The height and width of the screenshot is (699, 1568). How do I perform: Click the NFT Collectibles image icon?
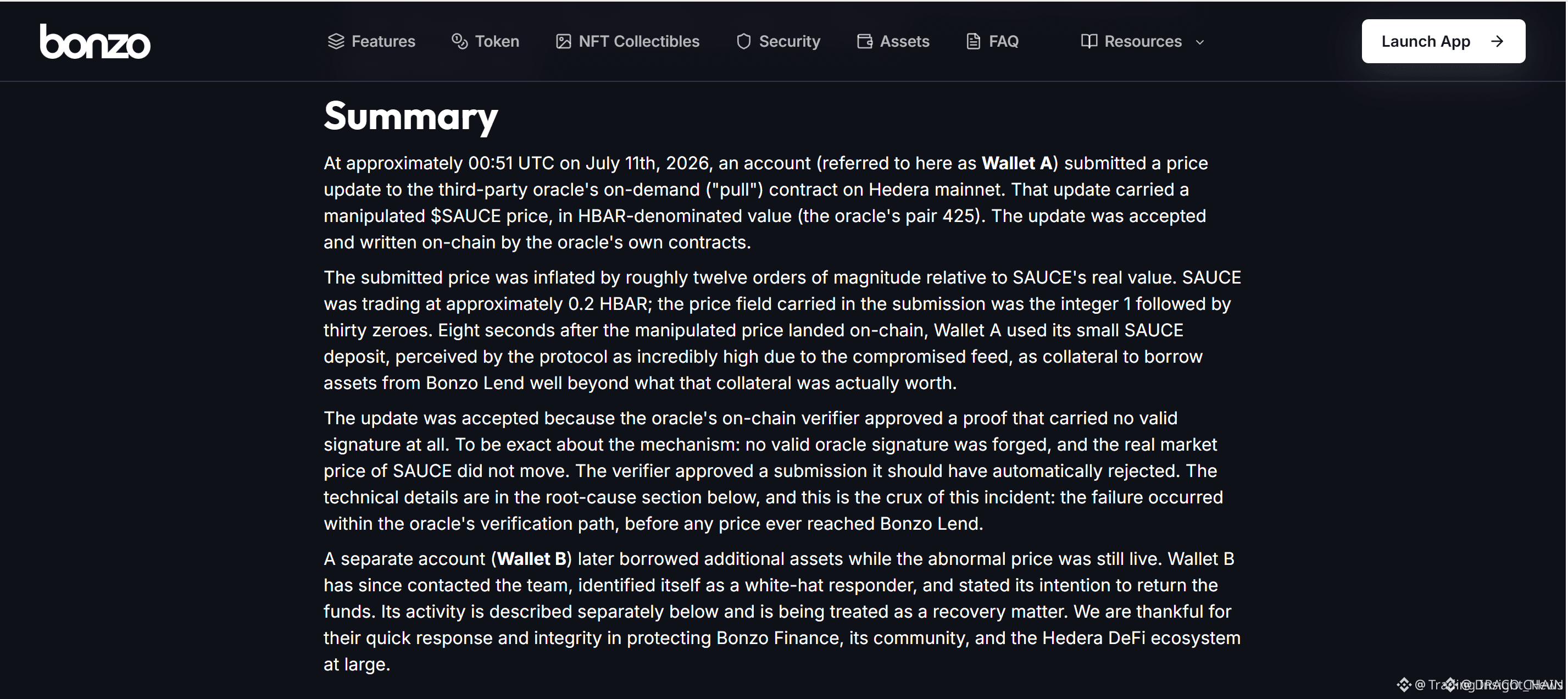(564, 41)
